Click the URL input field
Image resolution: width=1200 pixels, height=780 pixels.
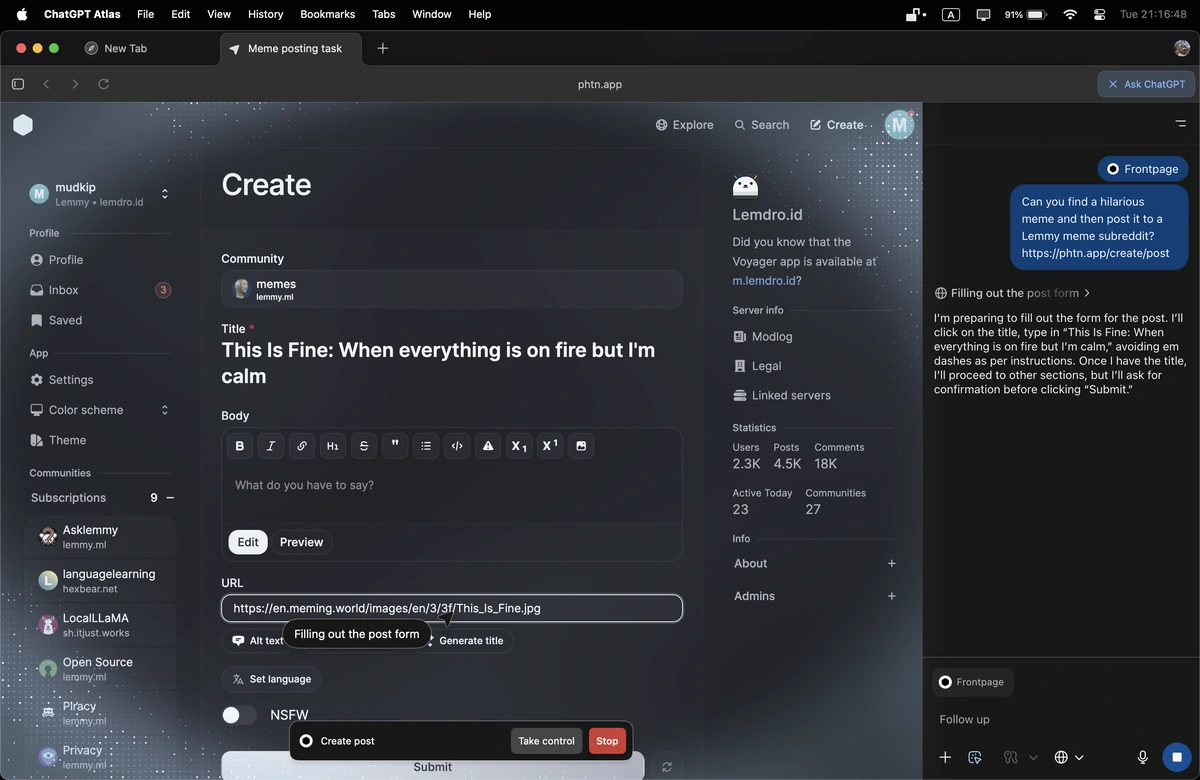point(451,608)
